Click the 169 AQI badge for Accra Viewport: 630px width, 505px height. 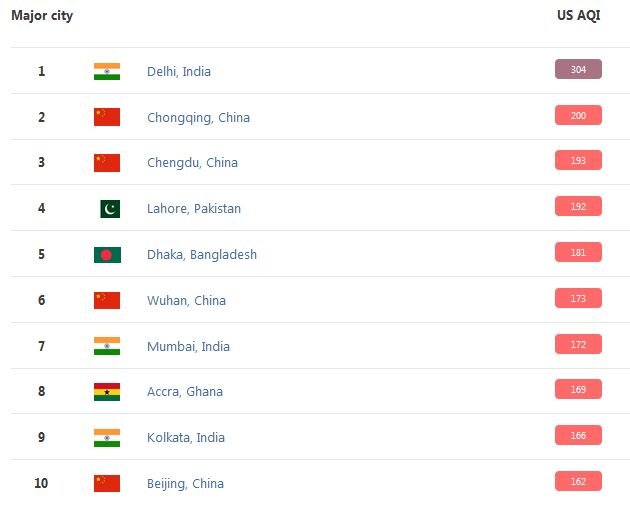pos(578,389)
